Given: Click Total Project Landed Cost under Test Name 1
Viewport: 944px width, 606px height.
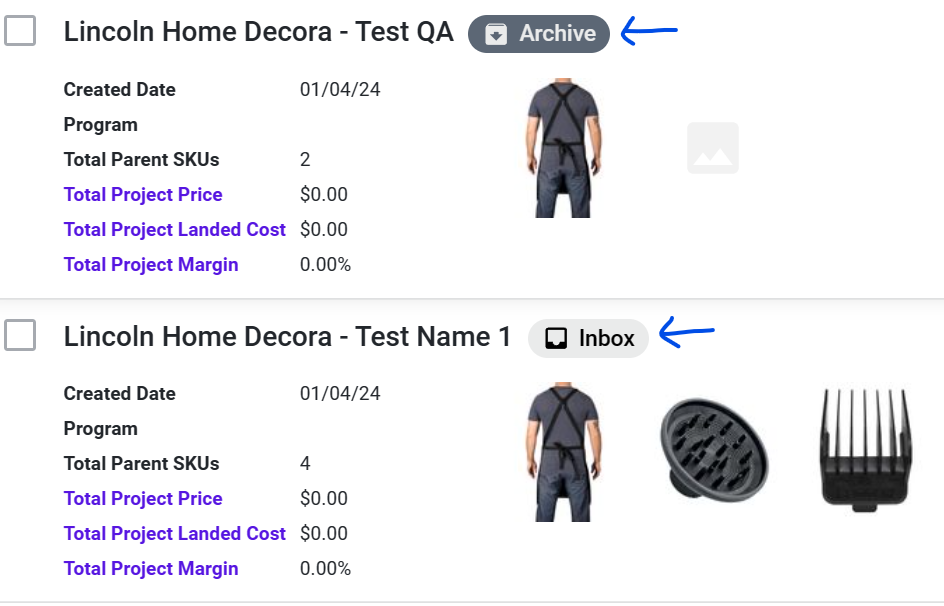Looking at the screenshot, I should pos(175,534).
